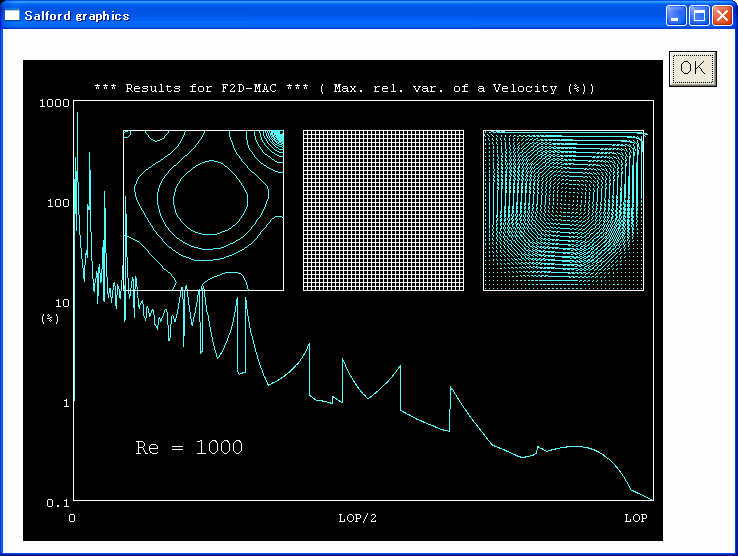
Task: Click the OK button
Action: [693, 69]
